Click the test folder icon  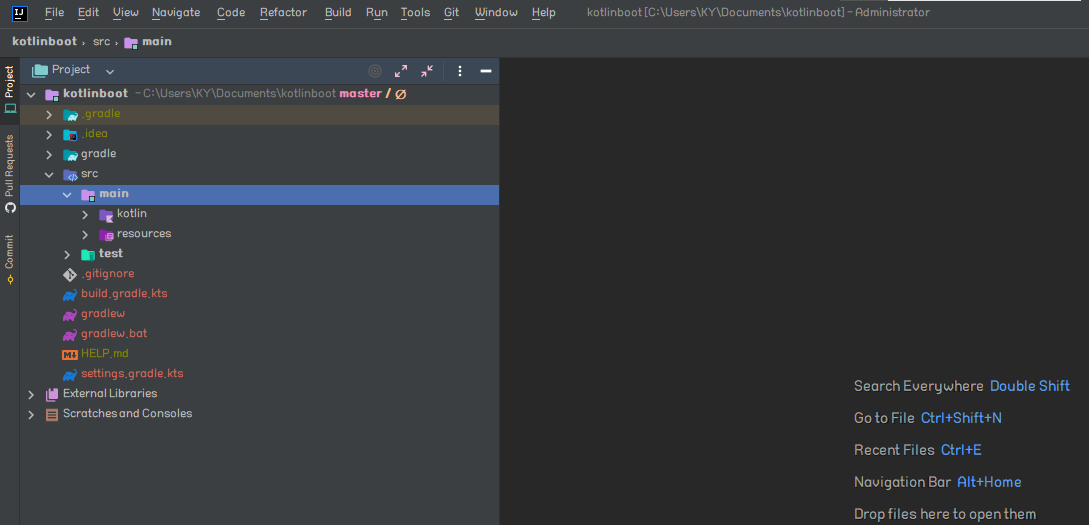[88, 255]
